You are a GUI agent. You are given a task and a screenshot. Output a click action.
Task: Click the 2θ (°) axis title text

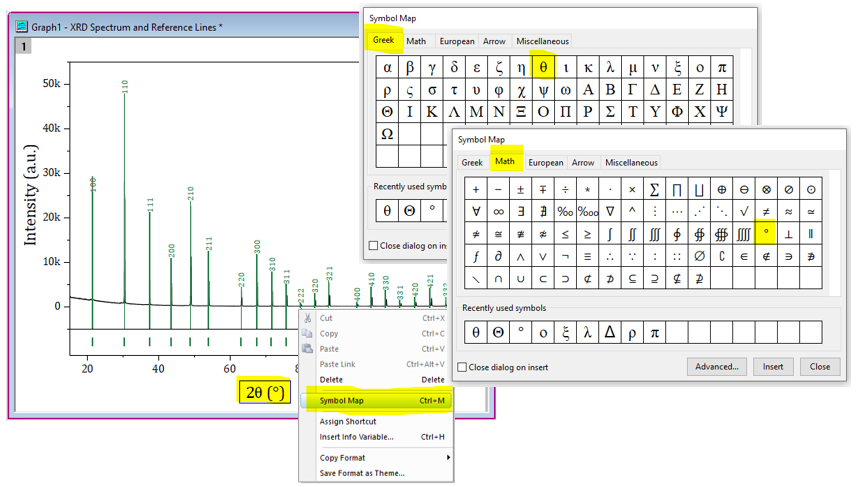coord(266,390)
